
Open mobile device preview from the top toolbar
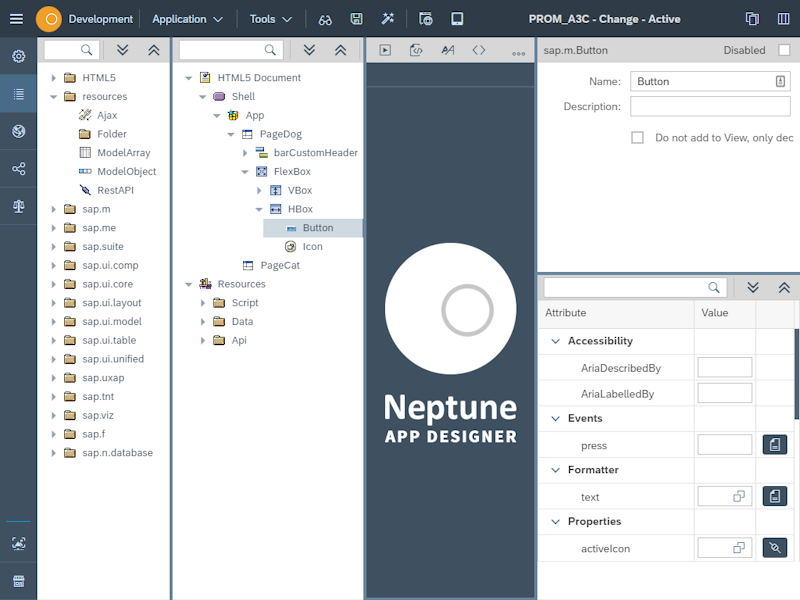[x=455, y=18]
